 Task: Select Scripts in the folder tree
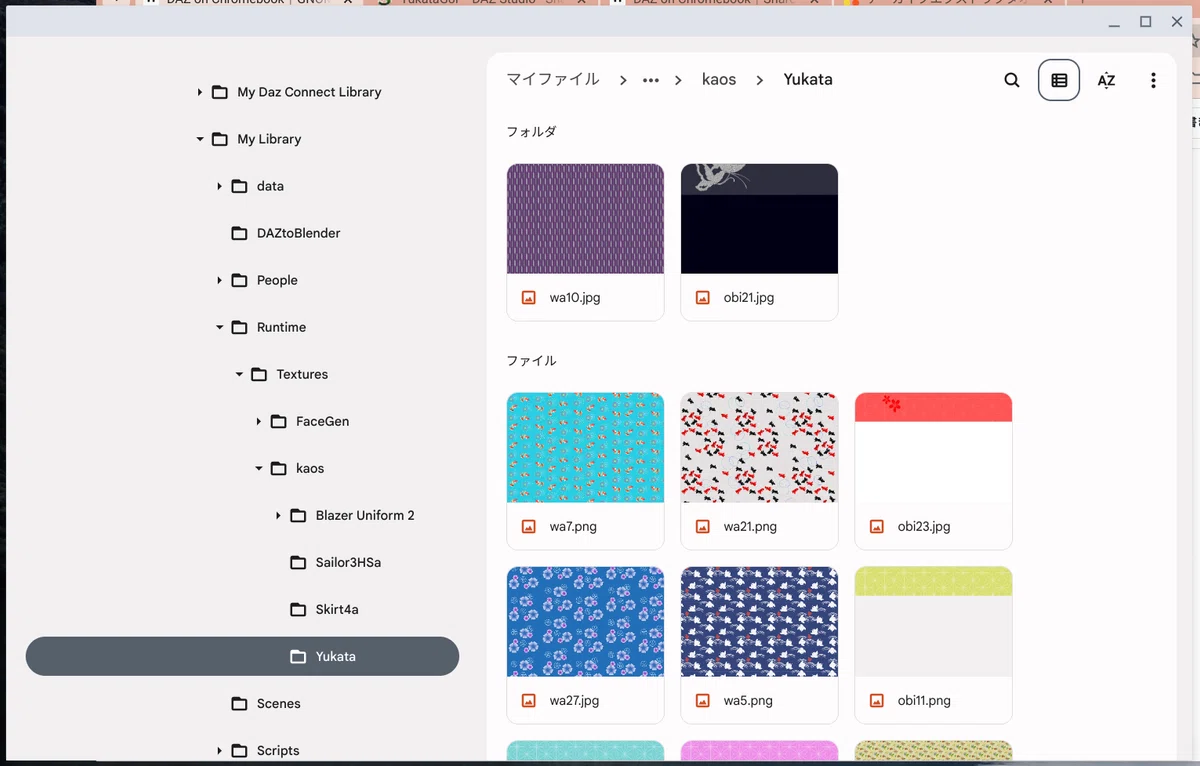(278, 750)
